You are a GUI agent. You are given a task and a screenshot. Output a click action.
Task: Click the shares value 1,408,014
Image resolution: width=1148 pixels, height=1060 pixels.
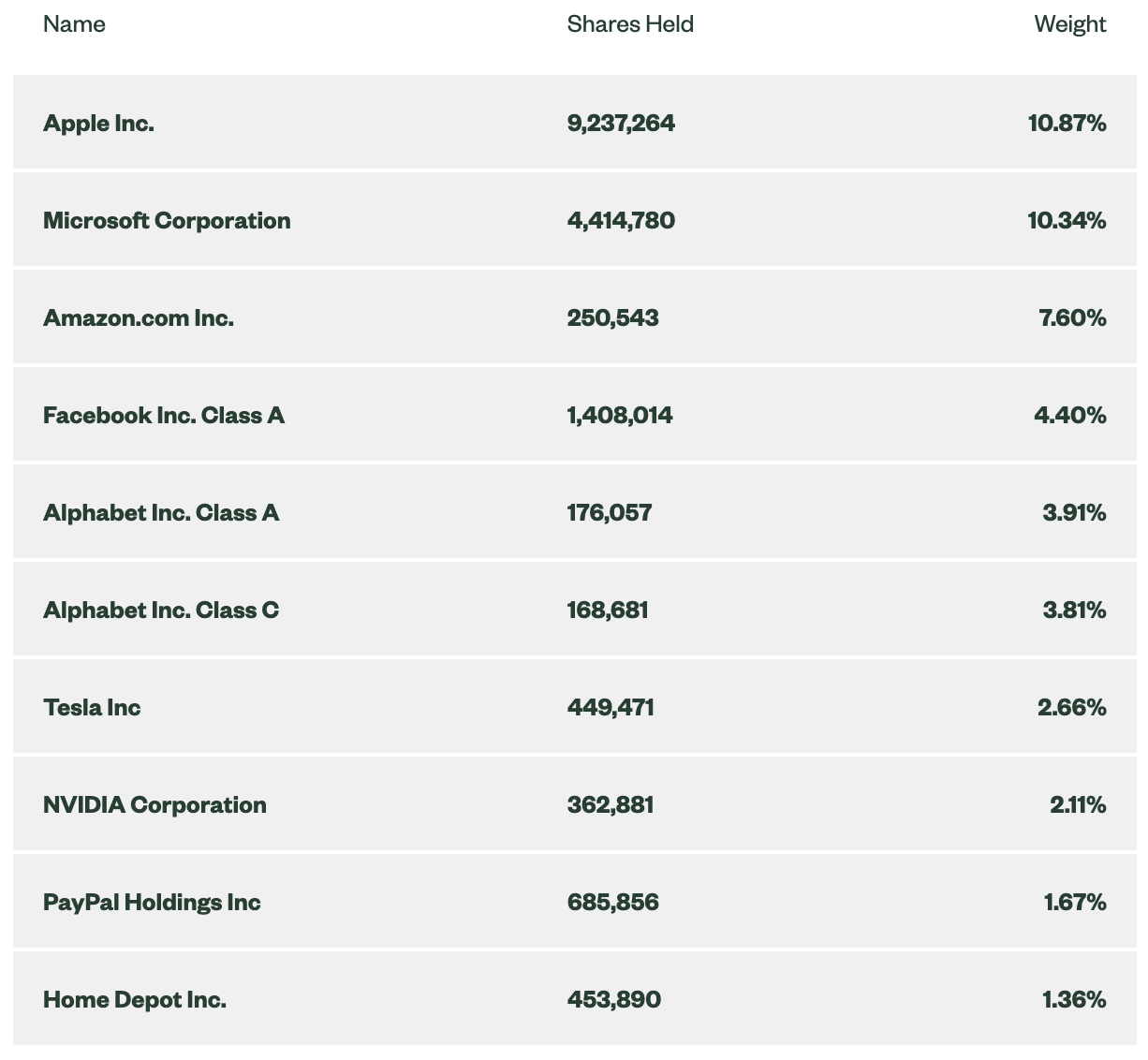(620, 415)
